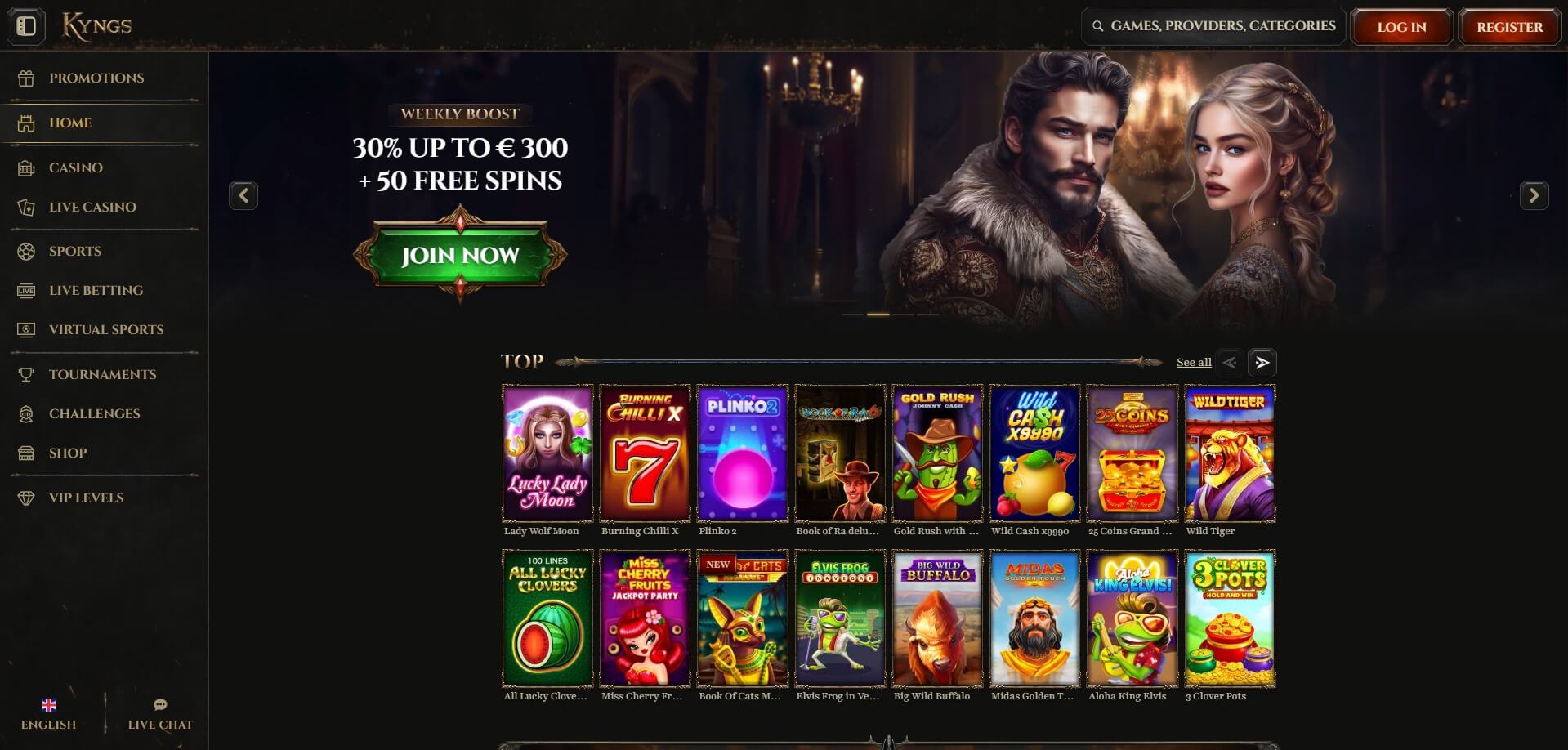
Task: Advance to next banner slide
Action: 1534,195
